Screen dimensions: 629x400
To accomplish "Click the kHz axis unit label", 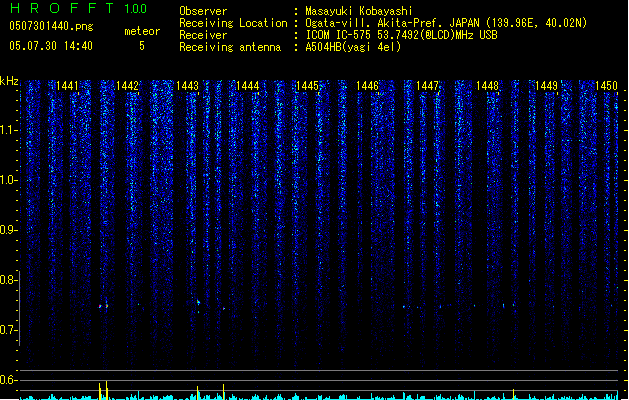I will click(9, 81).
